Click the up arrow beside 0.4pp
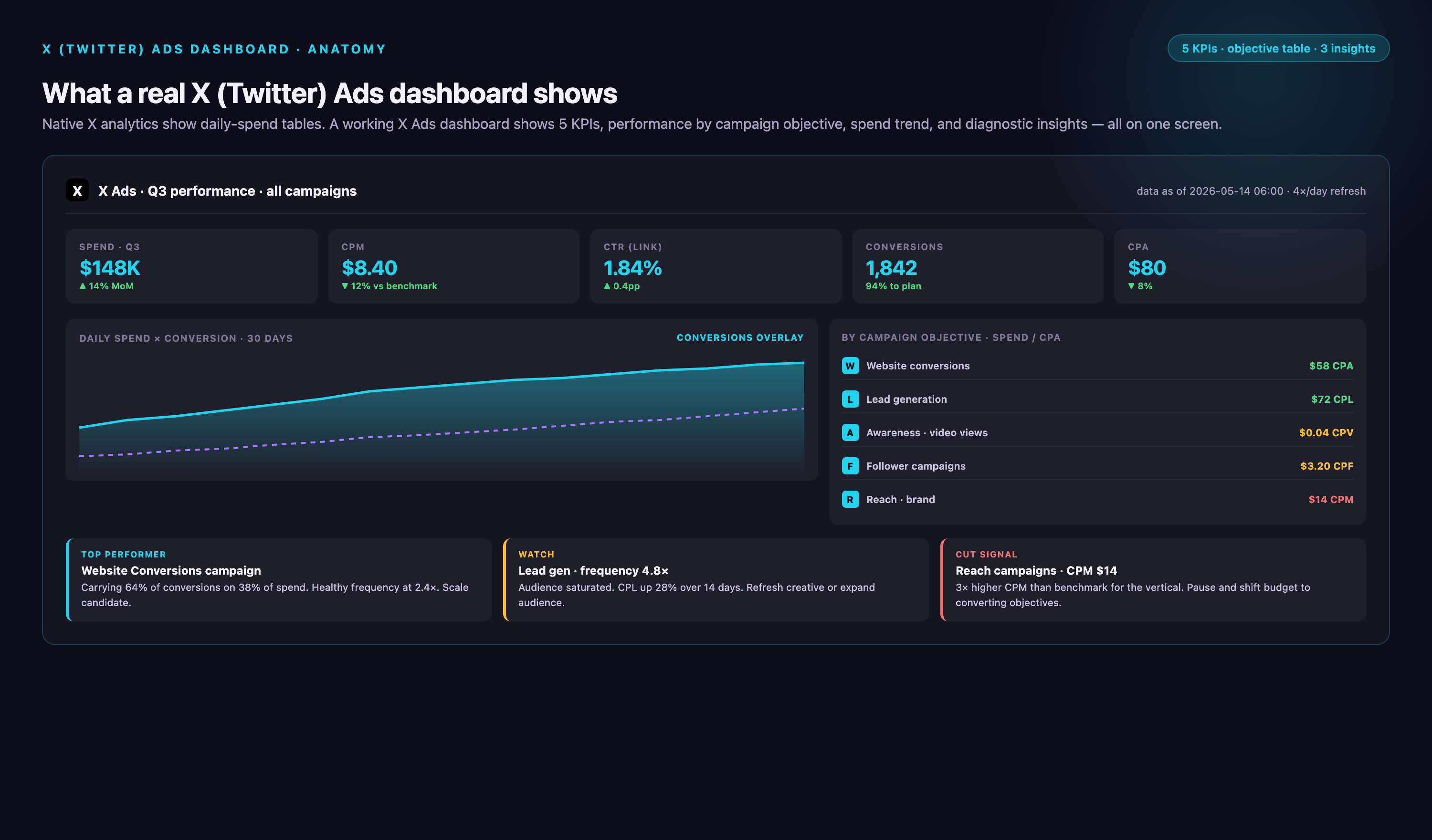The width and height of the screenshot is (1432, 840). [607, 286]
